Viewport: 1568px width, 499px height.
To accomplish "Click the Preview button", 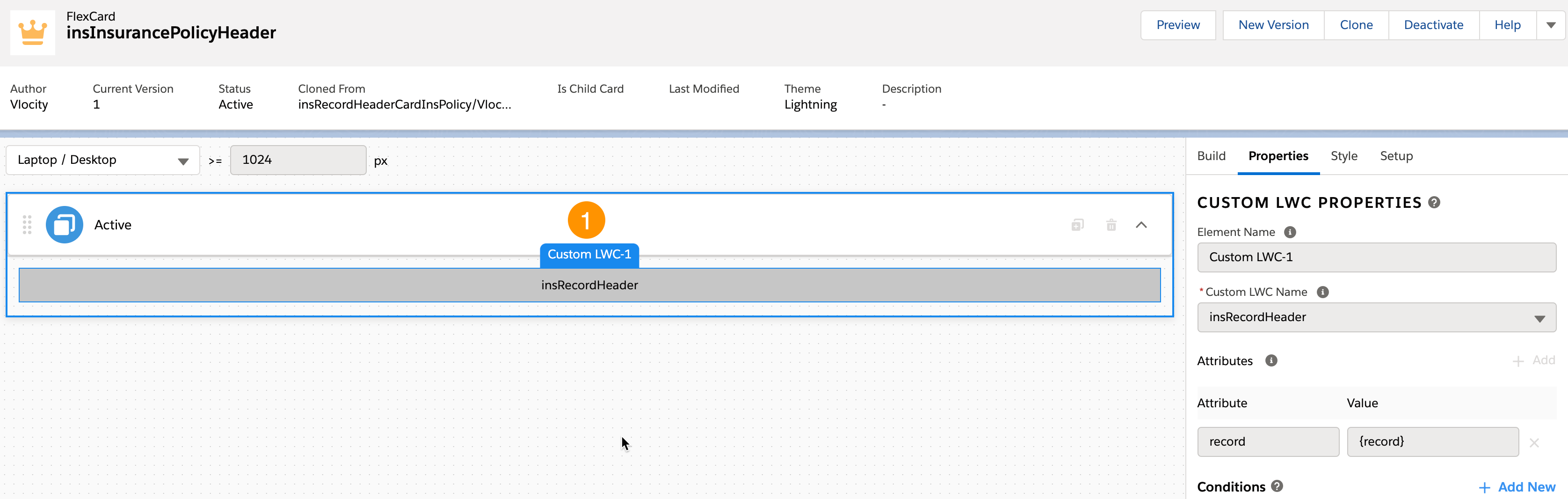I will coord(1178,25).
